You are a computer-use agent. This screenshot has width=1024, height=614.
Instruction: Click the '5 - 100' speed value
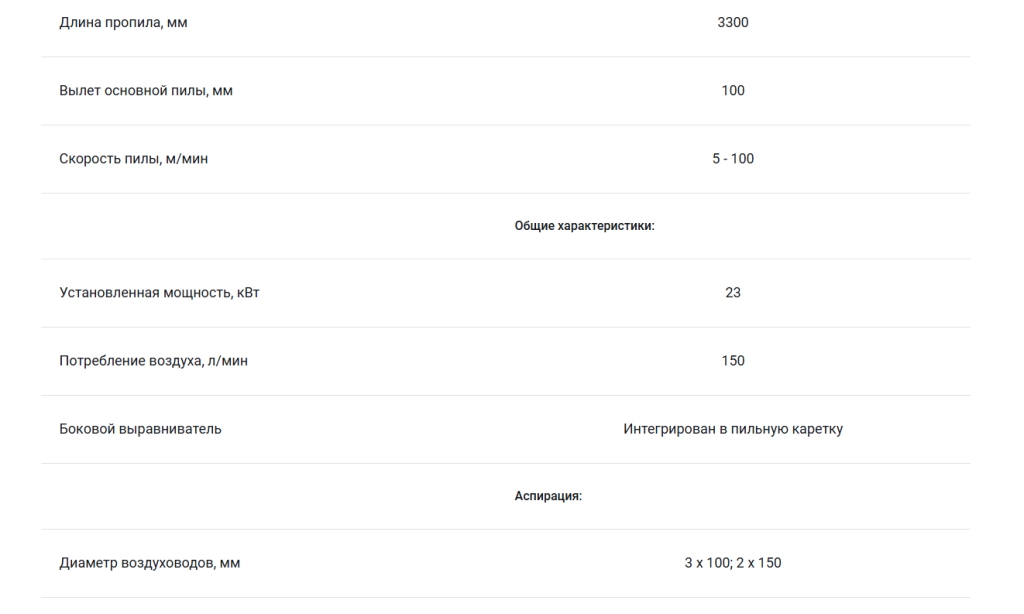(733, 159)
